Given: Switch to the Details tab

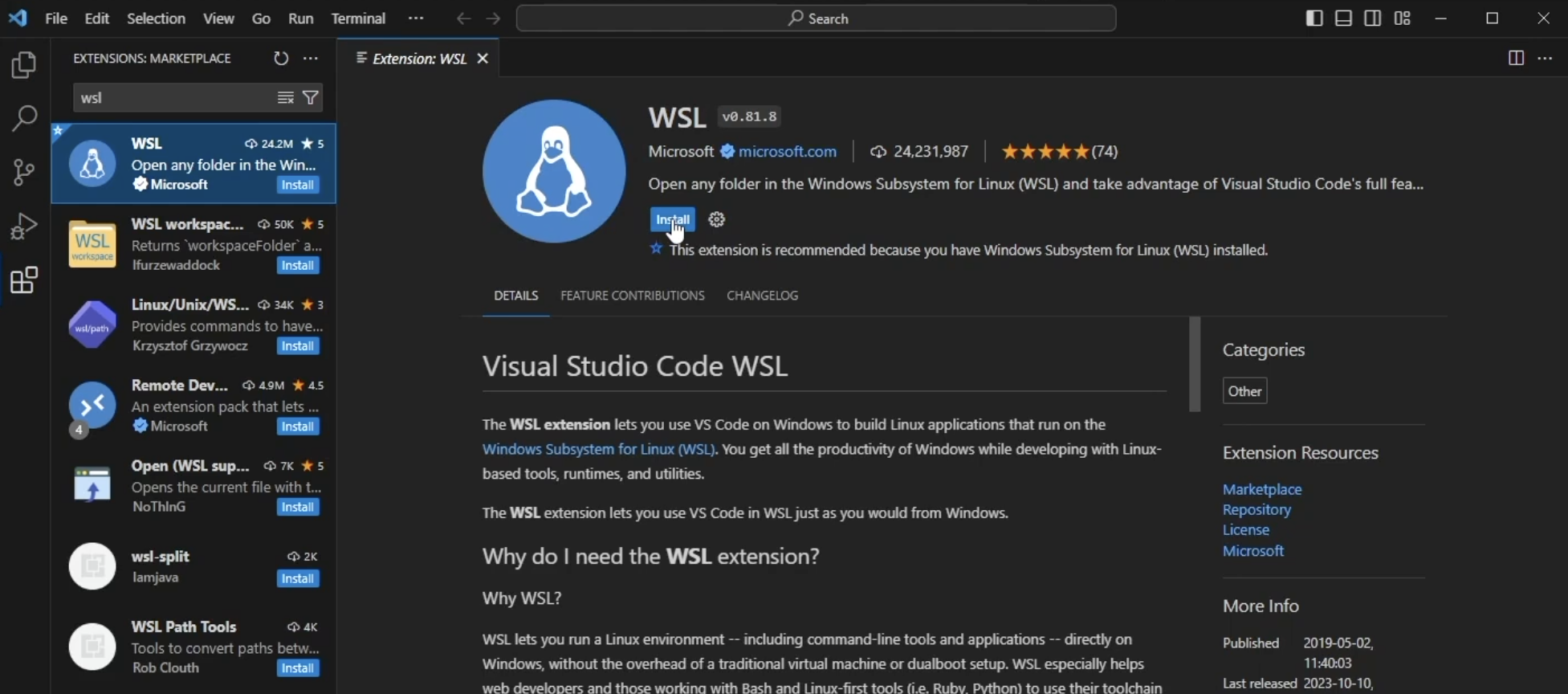Looking at the screenshot, I should click(516, 296).
